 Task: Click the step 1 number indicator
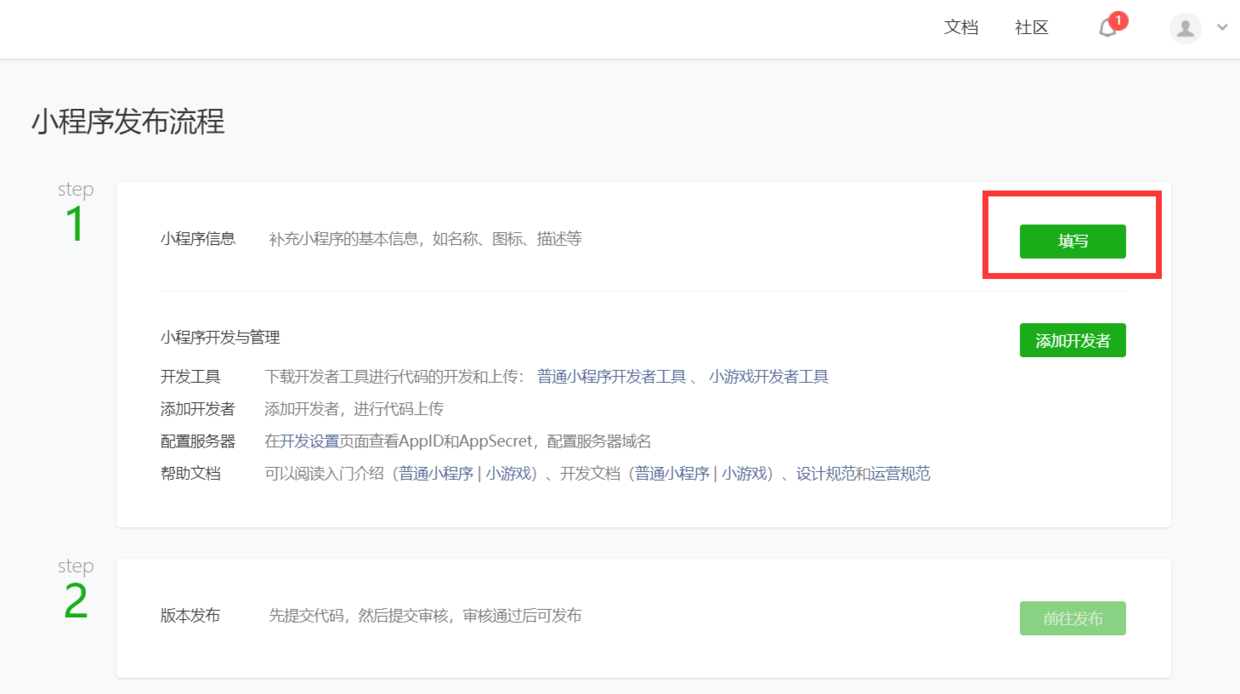coord(75,225)
